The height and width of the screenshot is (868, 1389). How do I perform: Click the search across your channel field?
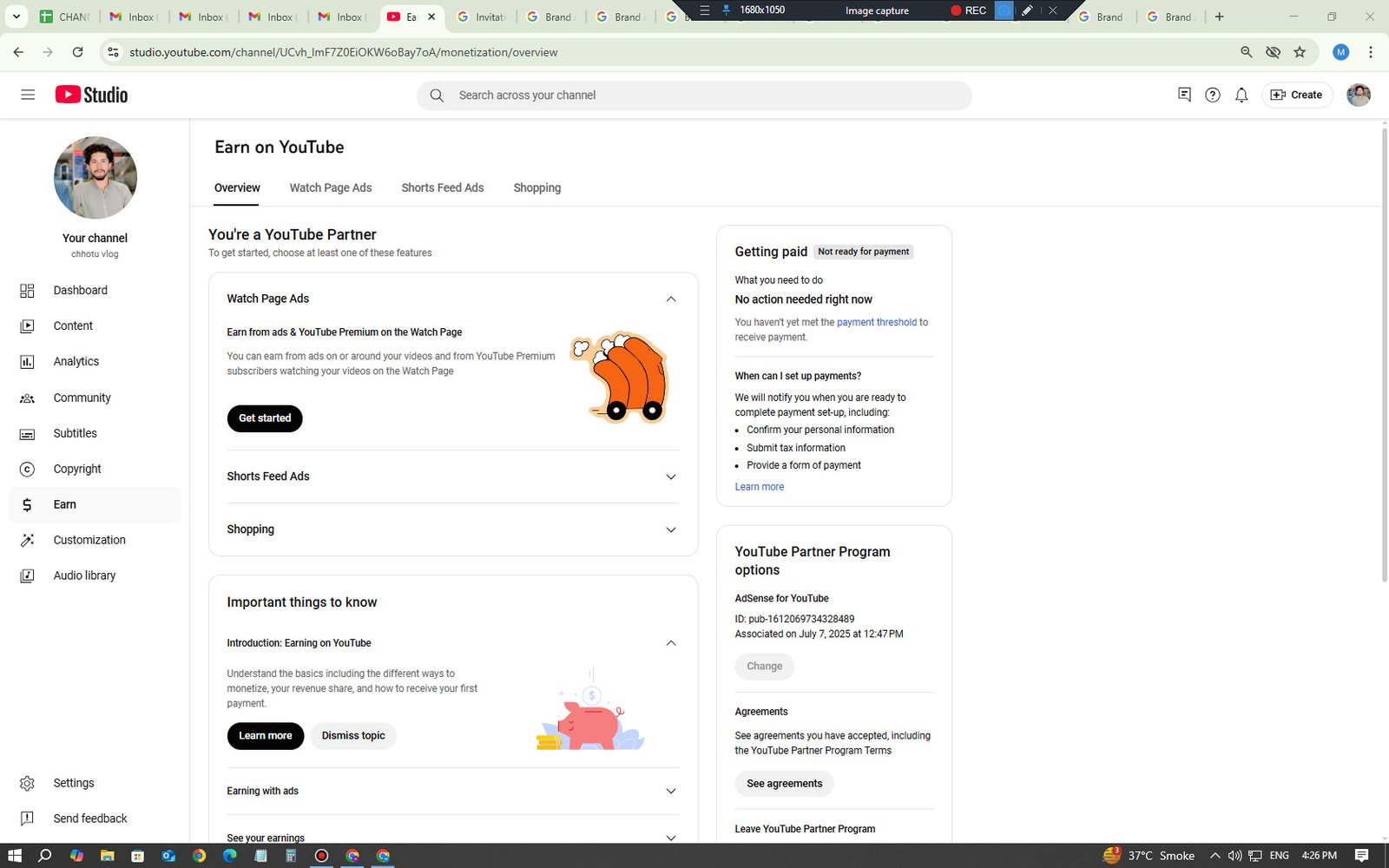tap(694, 95)
